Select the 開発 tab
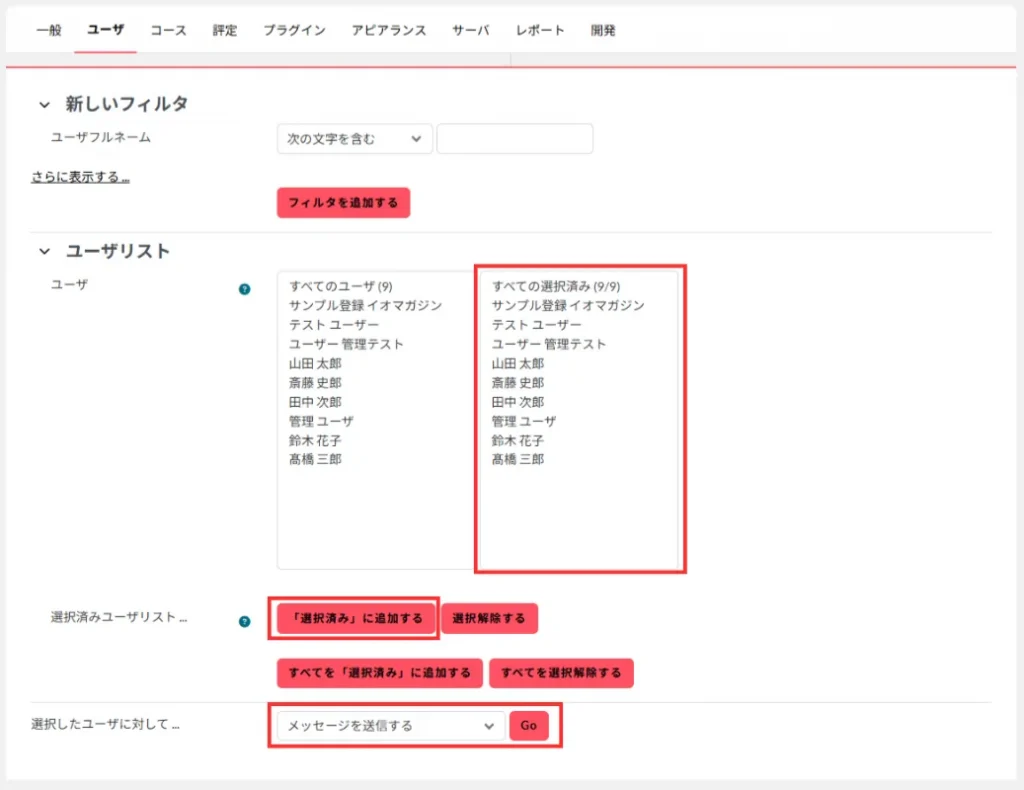Viewport: 1024px width, 790px height. coord(603,30)
